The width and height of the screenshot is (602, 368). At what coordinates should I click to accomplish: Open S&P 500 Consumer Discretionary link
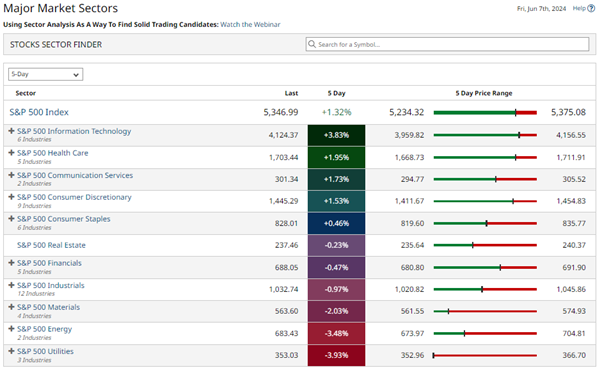coord(74,197)
